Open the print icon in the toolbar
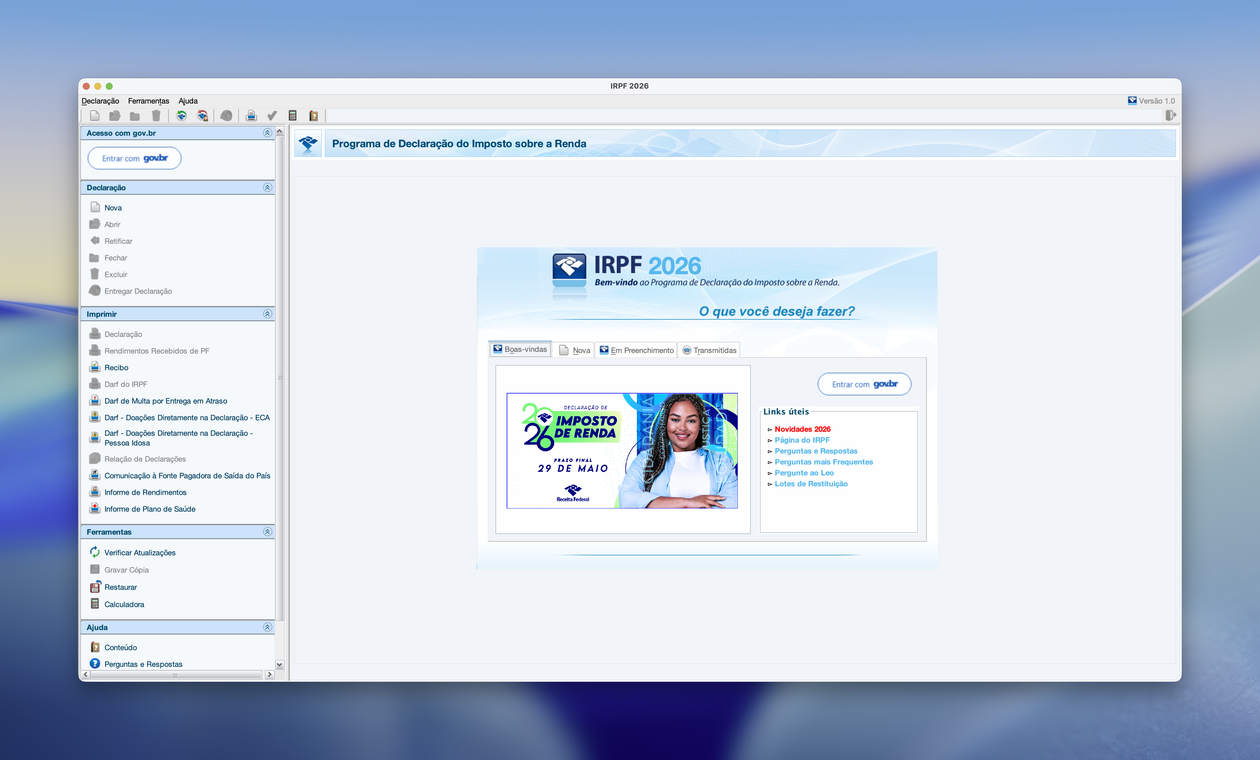1260x760 pixels. click(251, 115)
